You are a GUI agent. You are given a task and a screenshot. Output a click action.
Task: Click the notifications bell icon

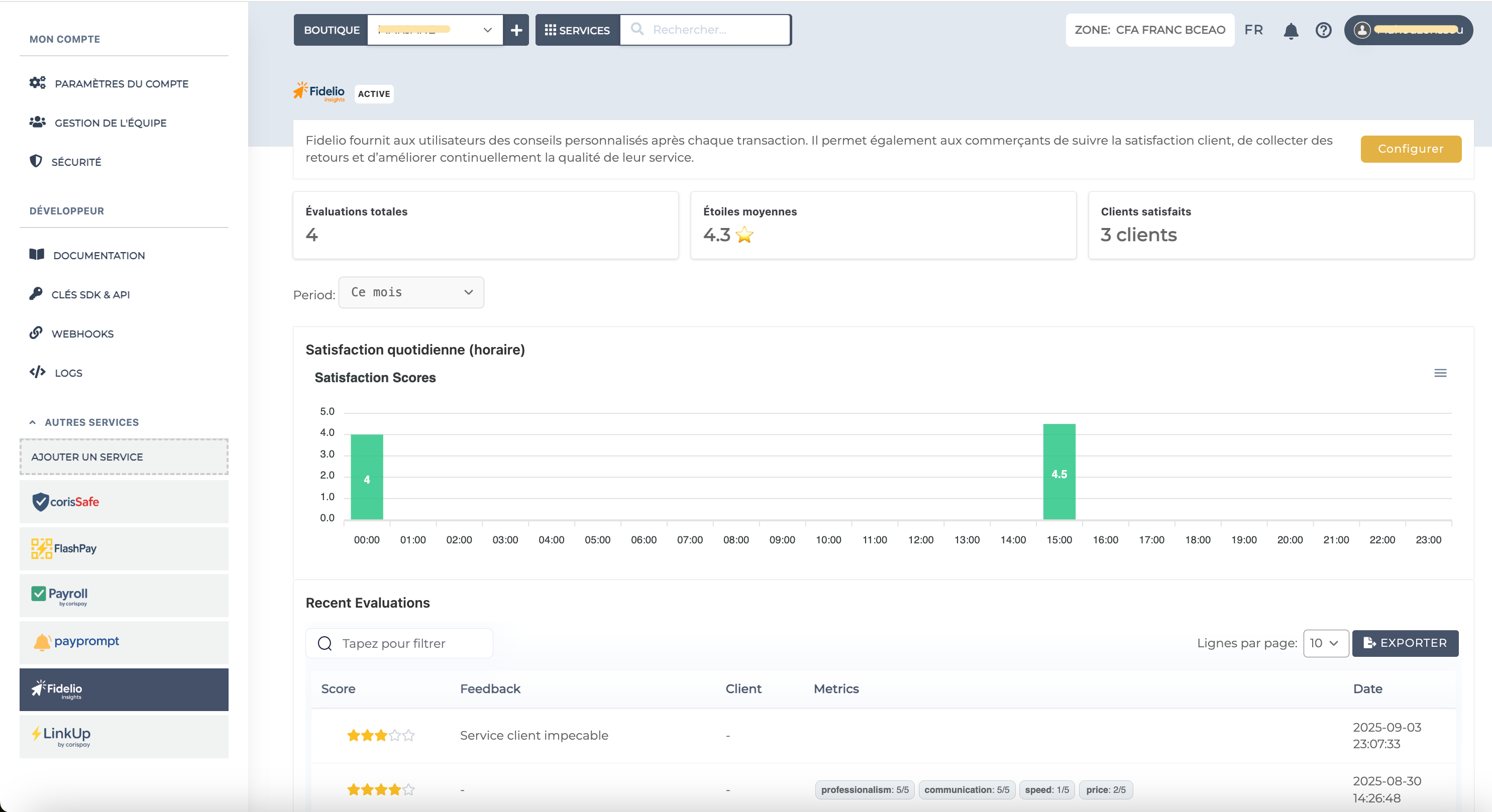[x=1291, y=30]
